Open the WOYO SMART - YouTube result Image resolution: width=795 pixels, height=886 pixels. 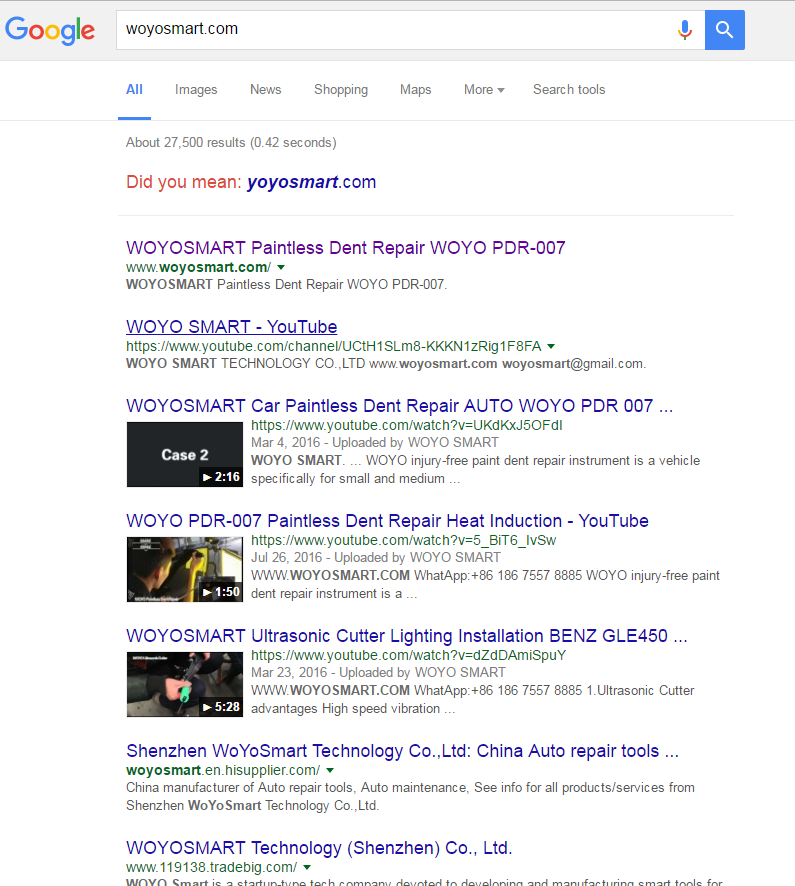click(x=232, y=327)
